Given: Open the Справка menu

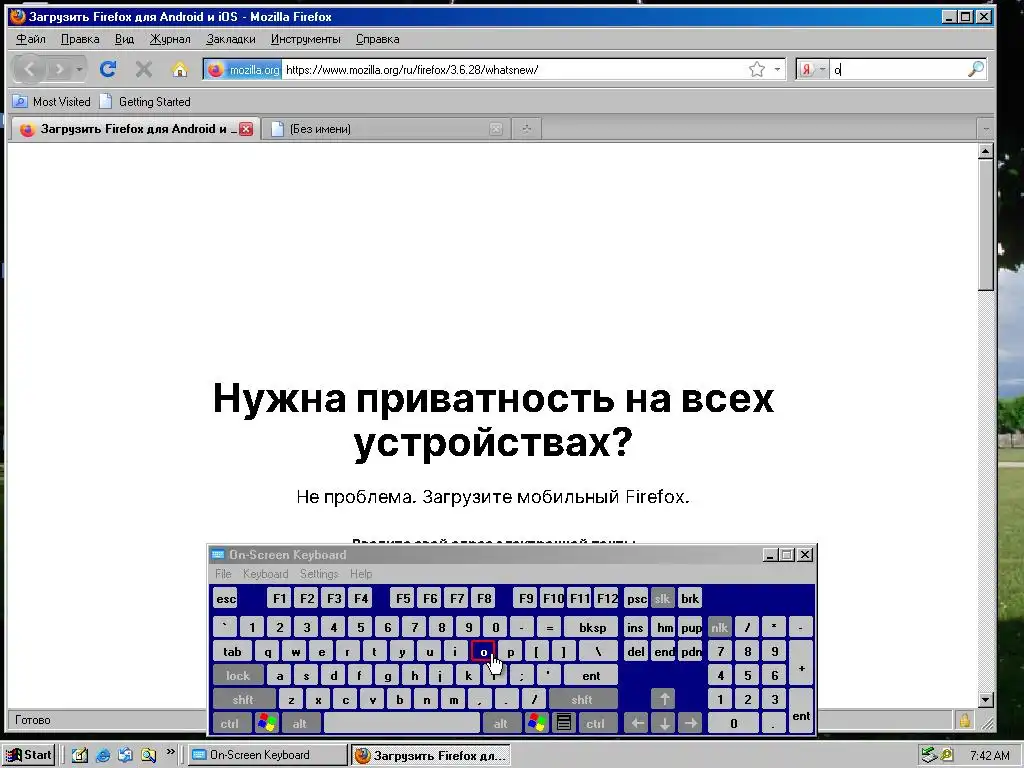Looking at the screenshot, I should (x=377, y=39).
